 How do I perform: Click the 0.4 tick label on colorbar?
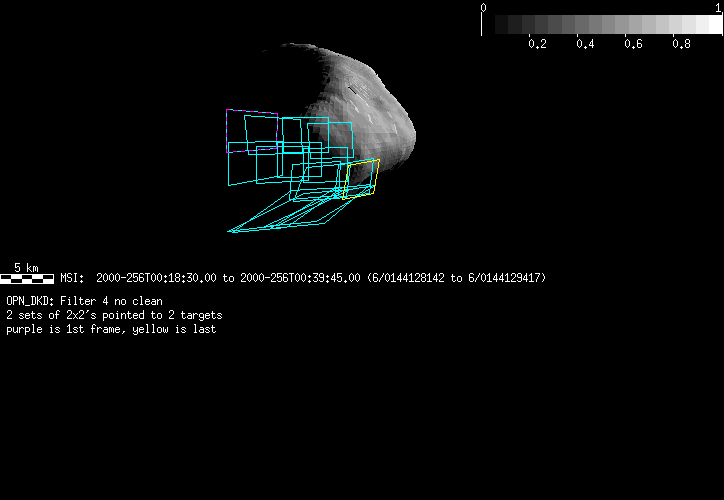coord(585,44)
